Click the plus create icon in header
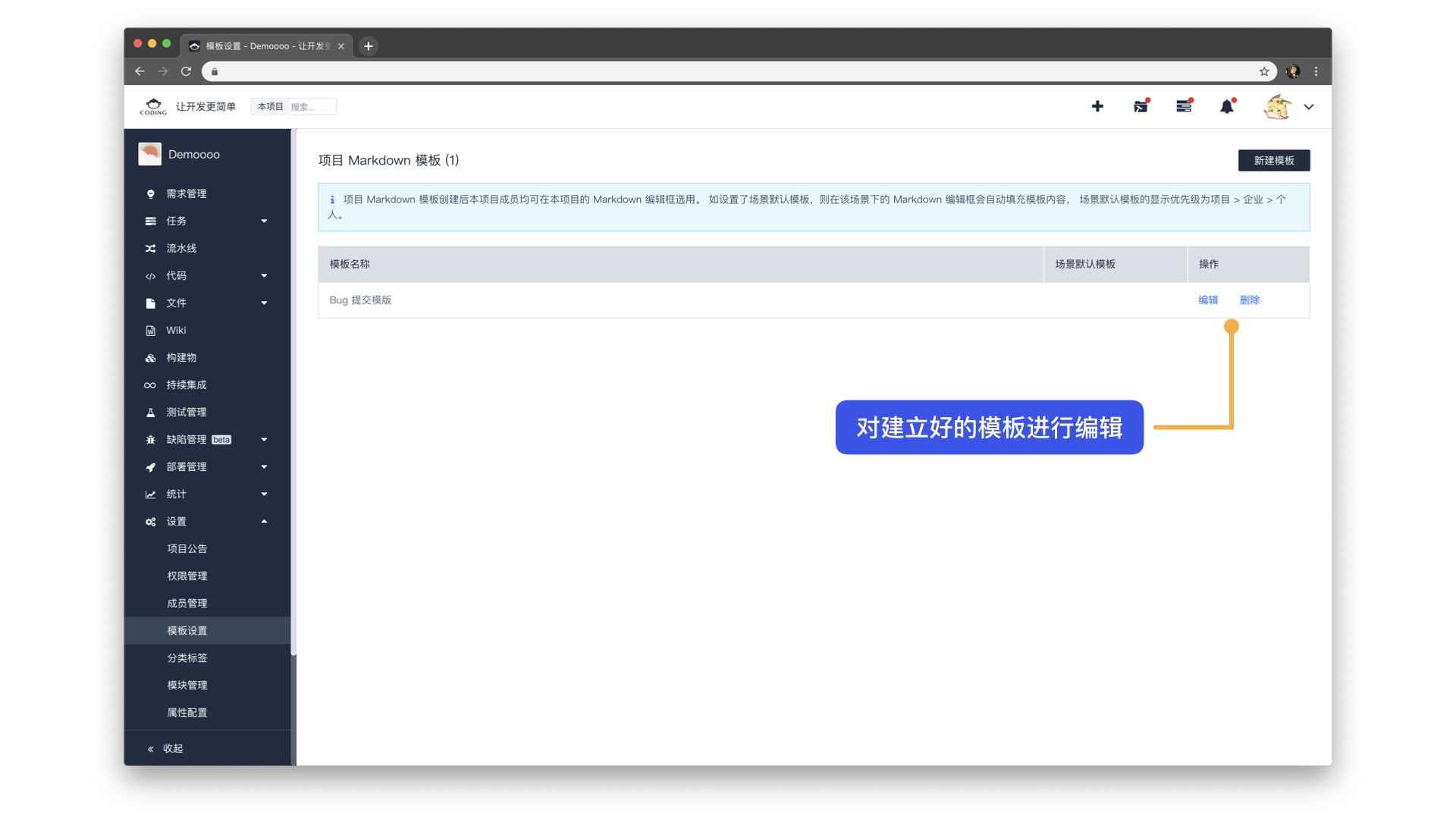Viewport: 1456px width, 819px height. [1097, 106]
